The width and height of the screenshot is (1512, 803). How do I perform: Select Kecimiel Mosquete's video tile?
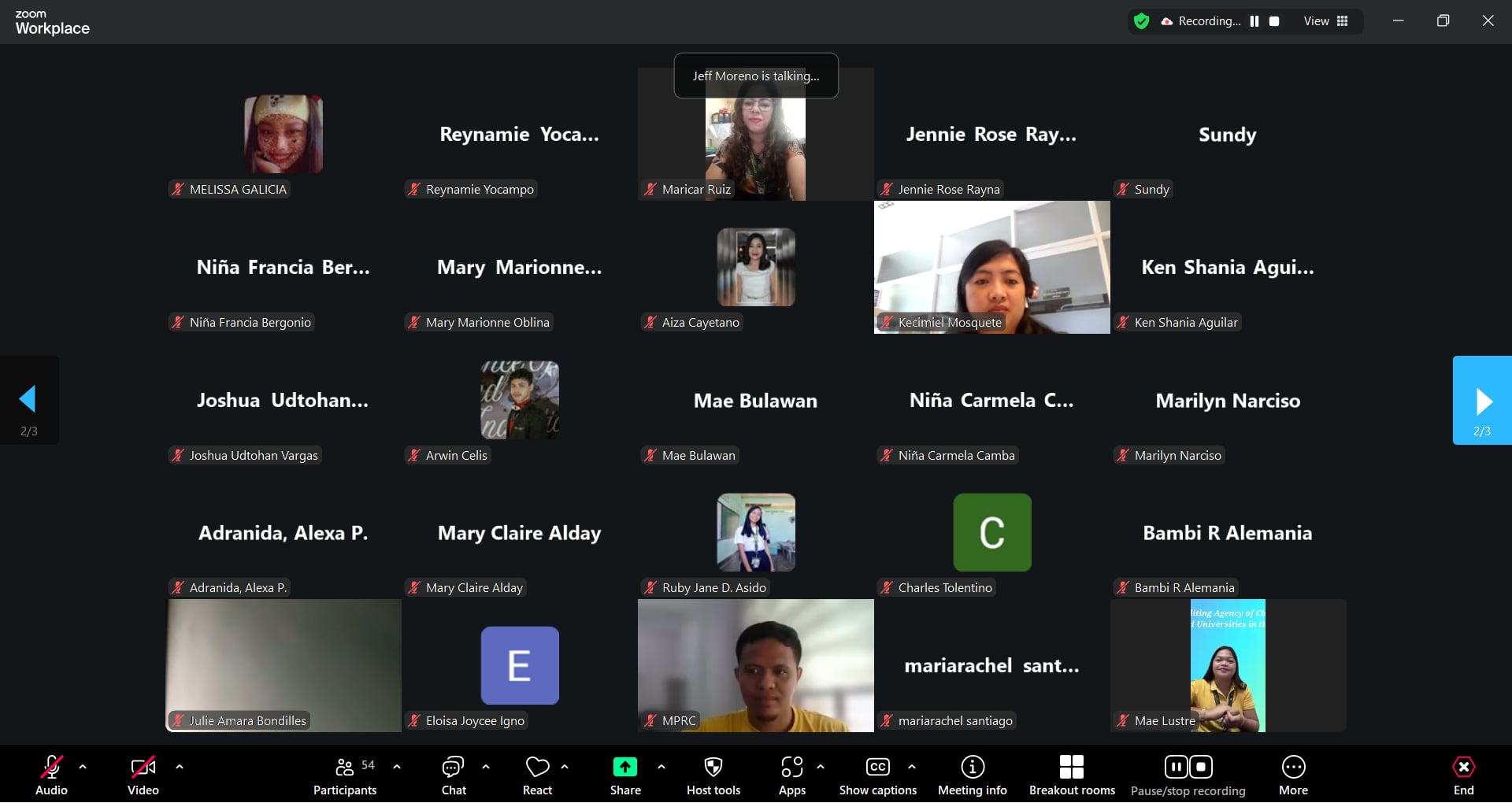tap(991, 267)
